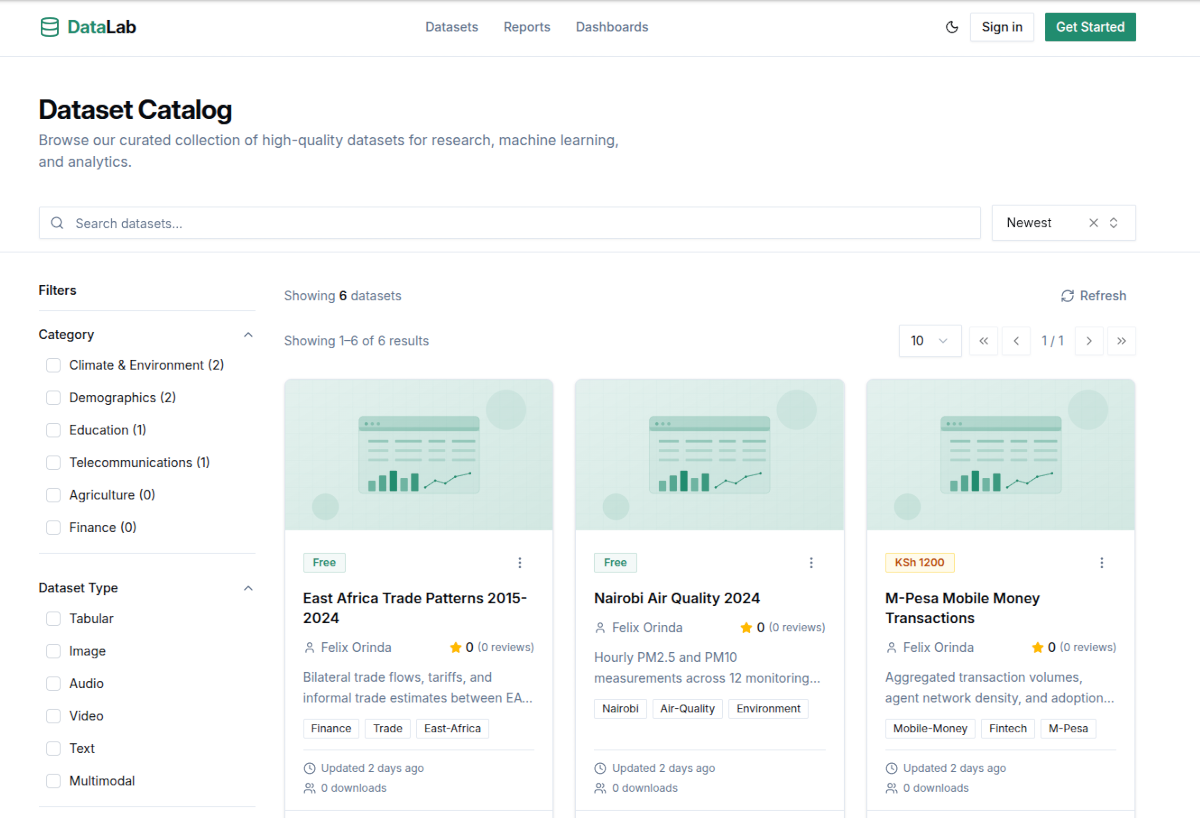Click the Air-Quality tag

(x=688, y=709)
